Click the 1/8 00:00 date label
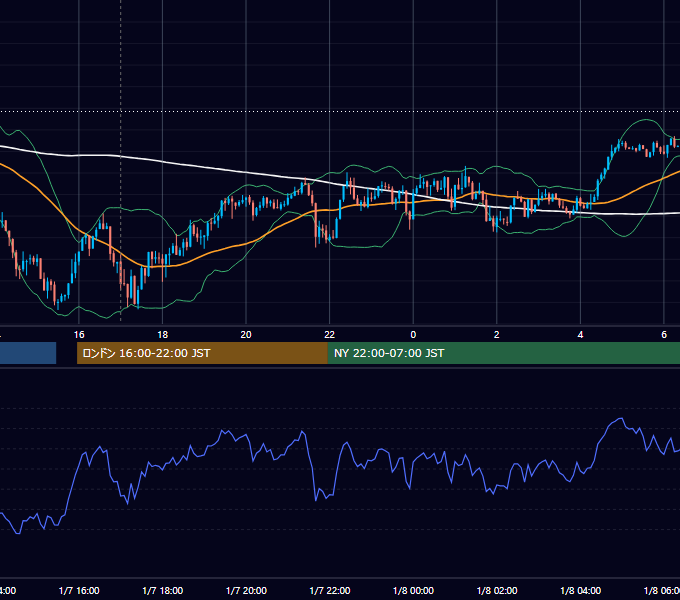 point(413,590)
